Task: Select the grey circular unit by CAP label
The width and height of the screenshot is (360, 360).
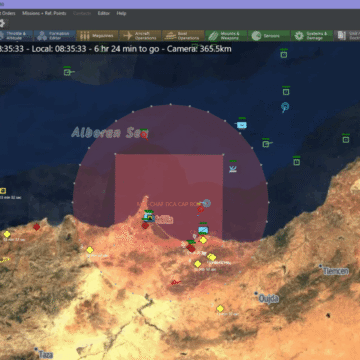Action: pyautogui.click(x=207, y=203)
